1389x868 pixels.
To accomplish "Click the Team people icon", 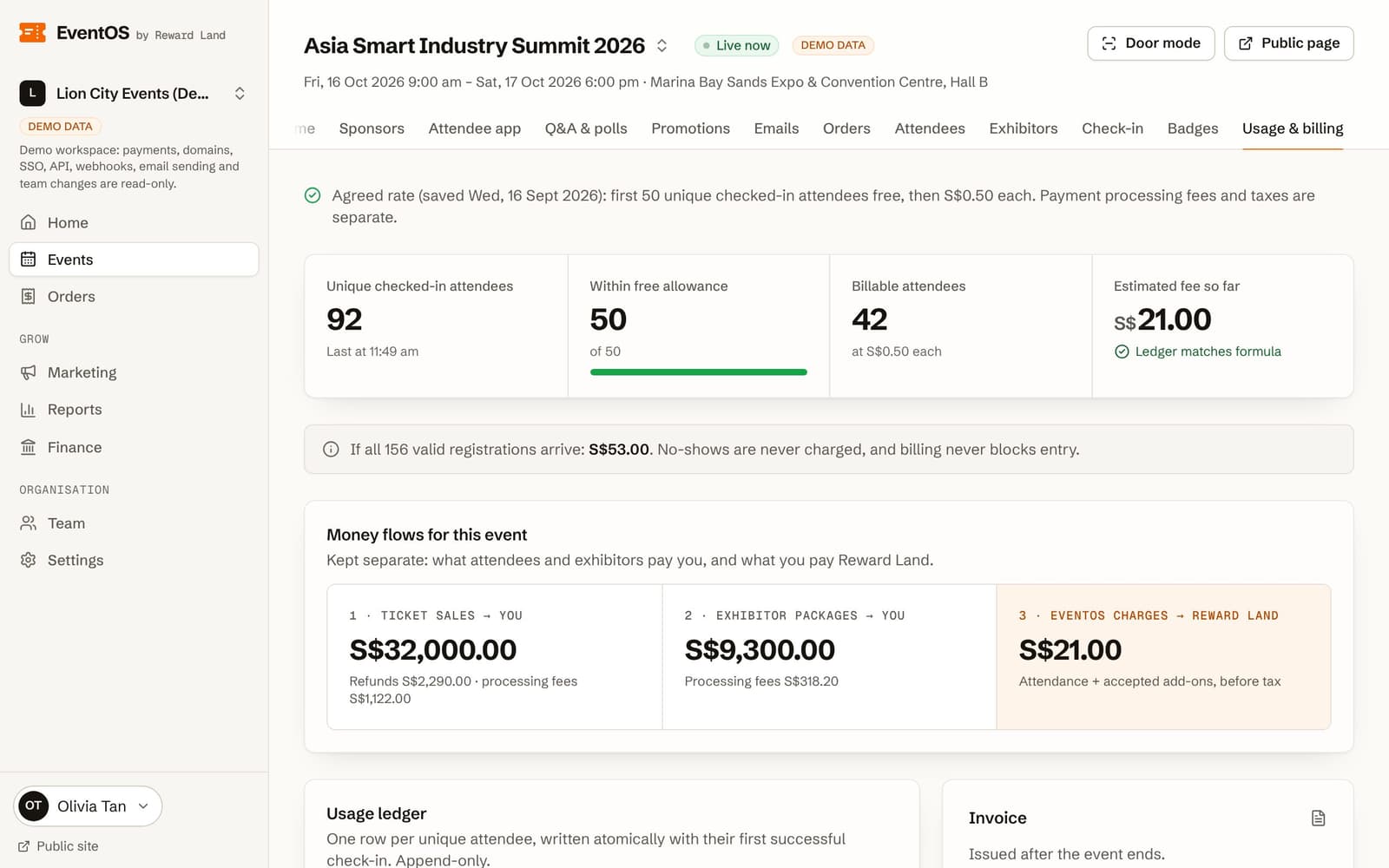I will (29, 523).
